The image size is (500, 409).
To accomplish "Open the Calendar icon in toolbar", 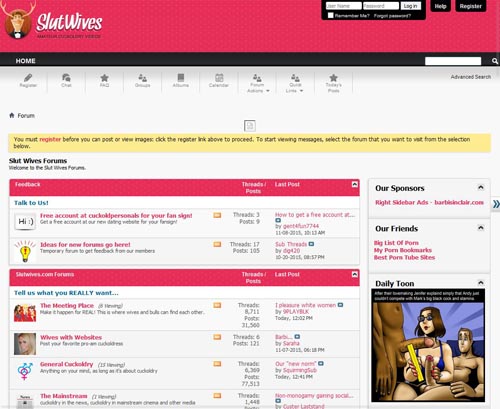I will coord(219,78).
